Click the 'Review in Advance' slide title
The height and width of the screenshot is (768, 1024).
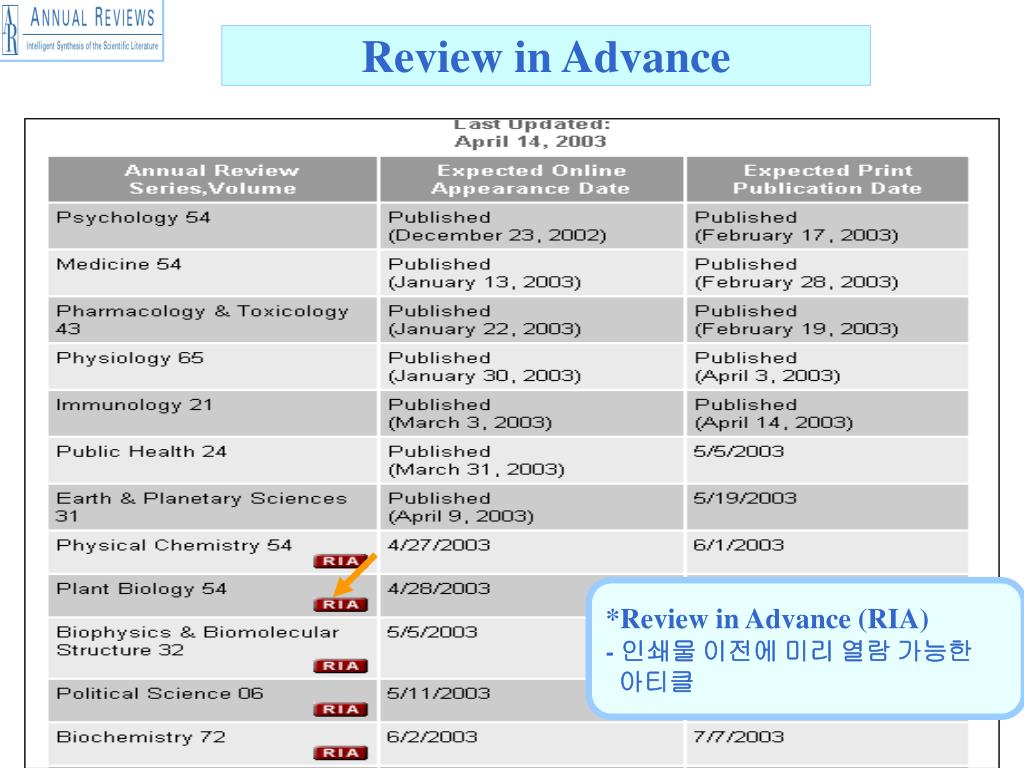click(546, 57)
